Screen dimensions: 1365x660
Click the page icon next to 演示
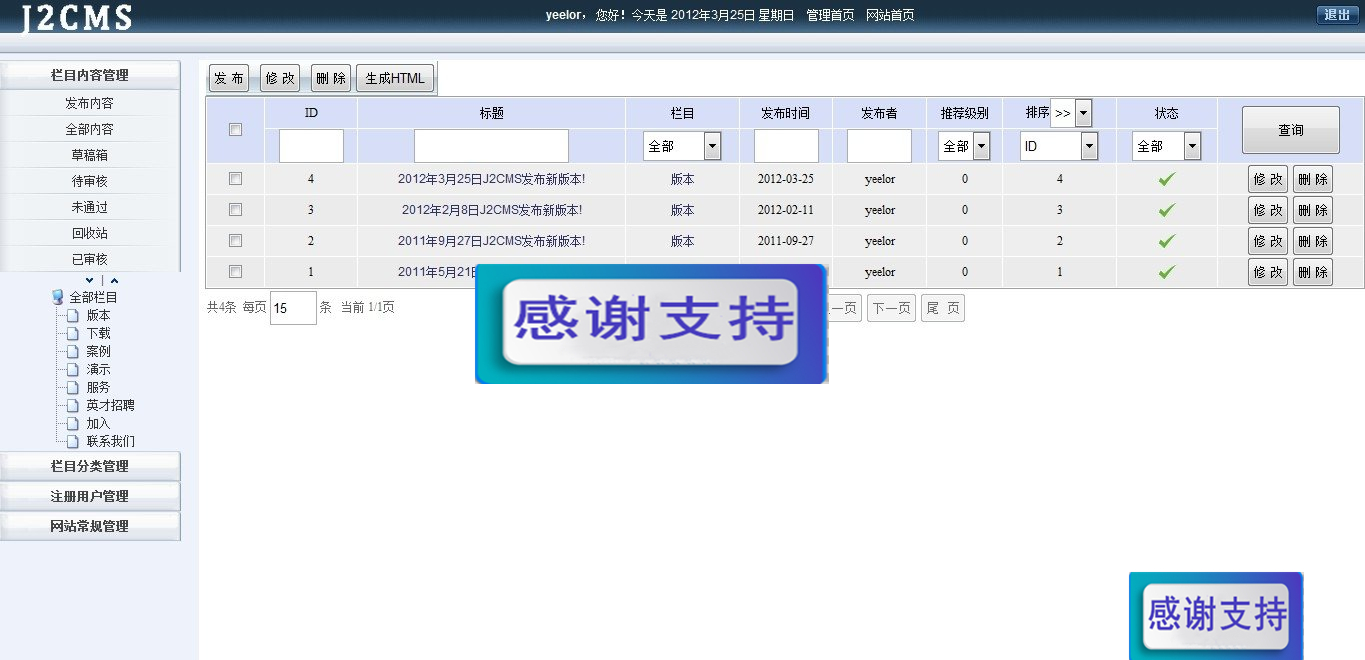click(72, 369)
